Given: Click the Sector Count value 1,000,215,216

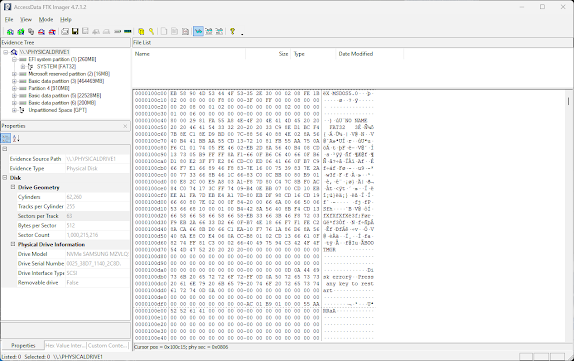Looking at the screenshot, I should (97, 235).
